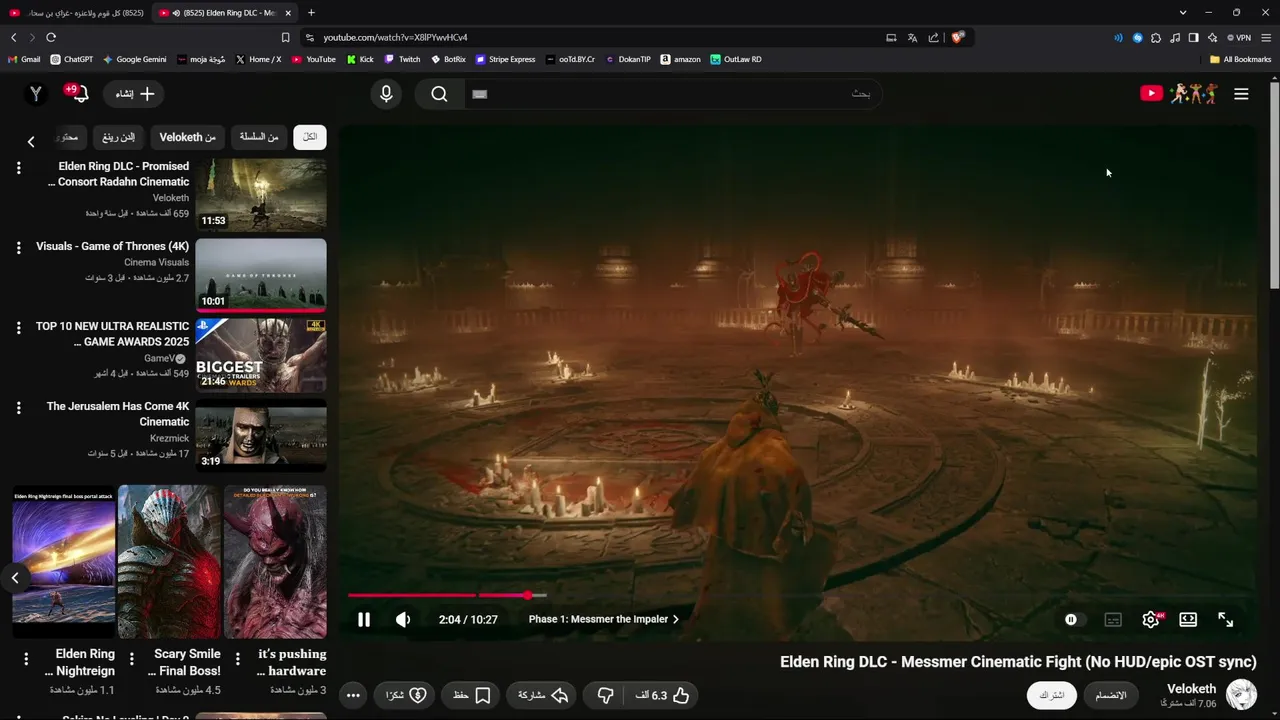Share the video via مشاركة button
This screenshot has height=720, width=1280.
click(x=543, y=695)
